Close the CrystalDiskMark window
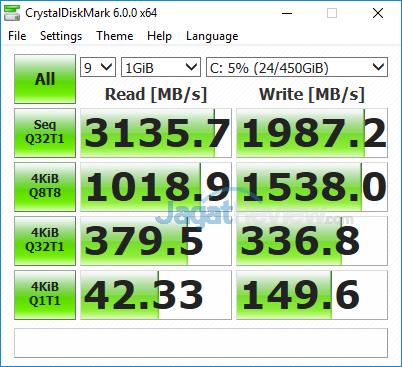 point(378,13)
